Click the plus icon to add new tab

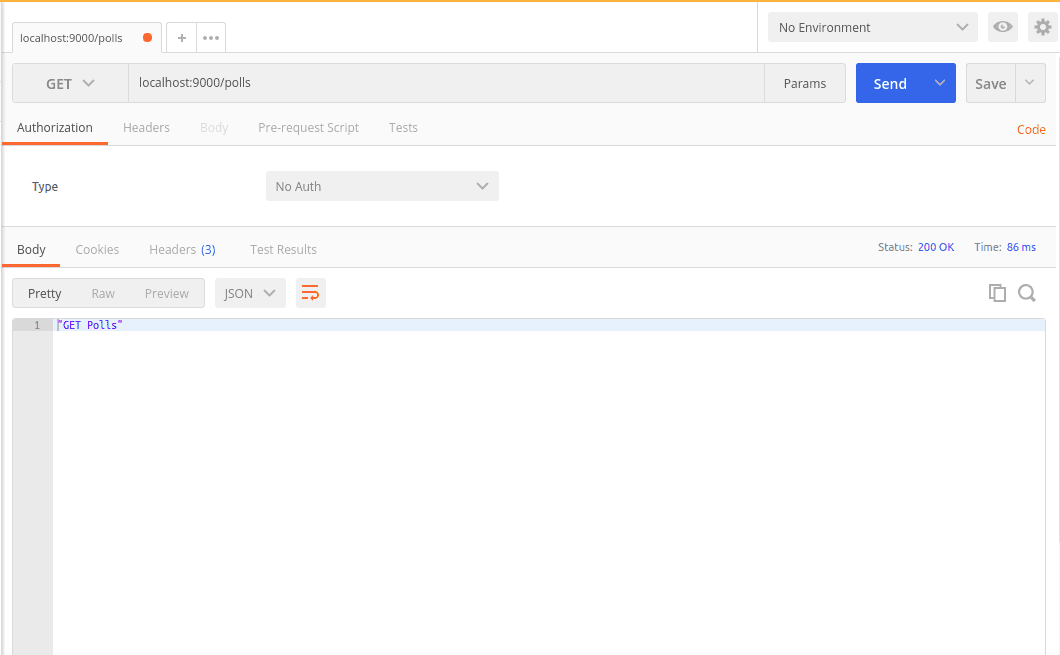pyautogui.click(x=181, y=38)
